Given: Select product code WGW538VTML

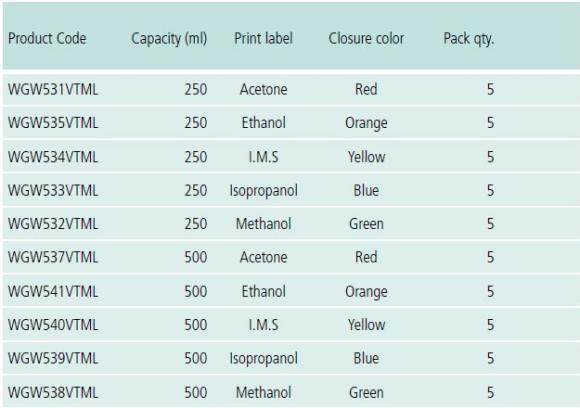Looking at the screenshot, I should tap(53, 392).
